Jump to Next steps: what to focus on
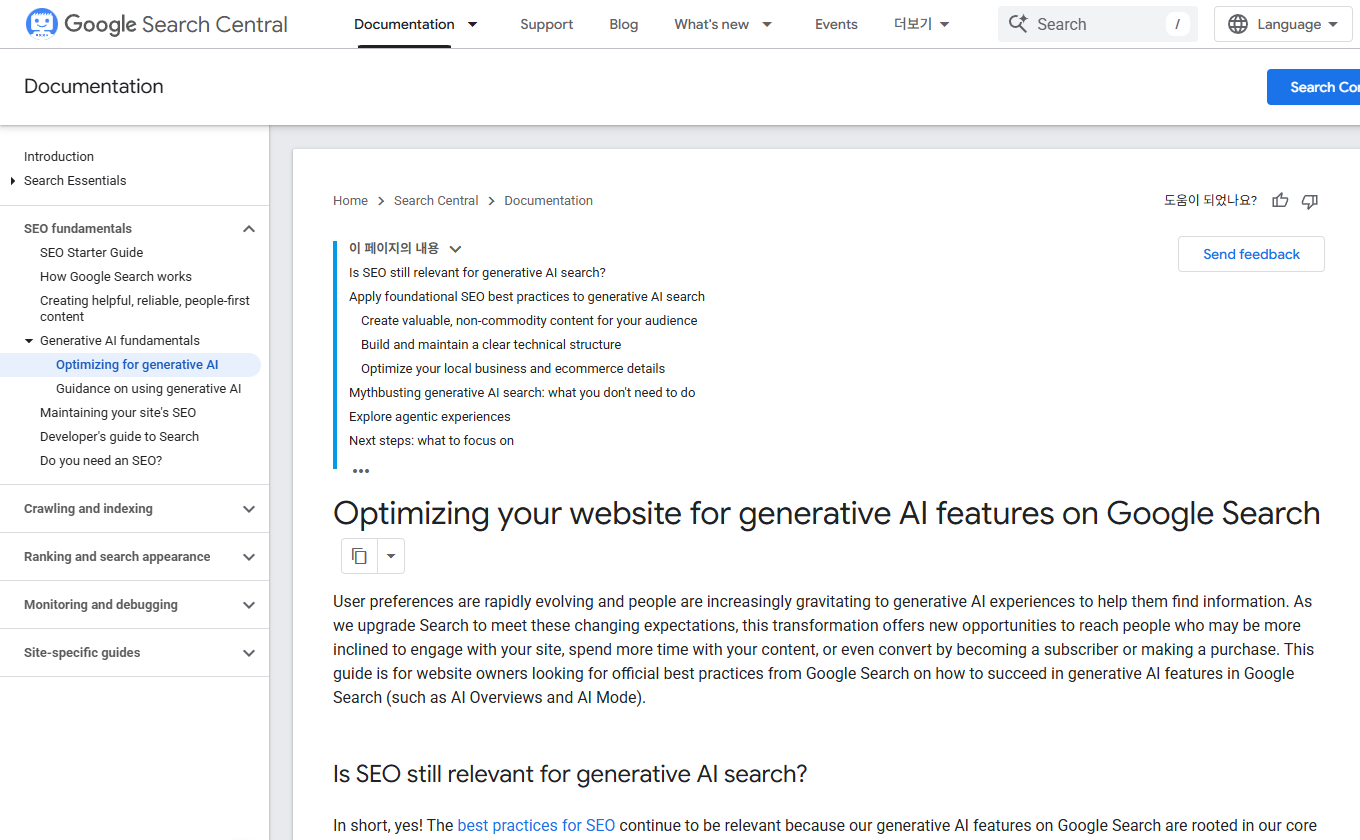The image size is (1360, 840). coord(431,441)
